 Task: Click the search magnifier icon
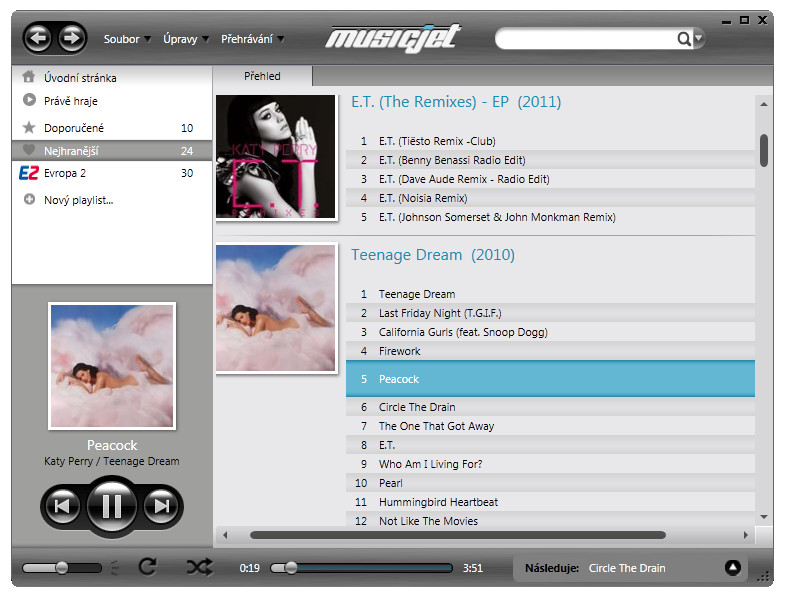click(683, 39)
